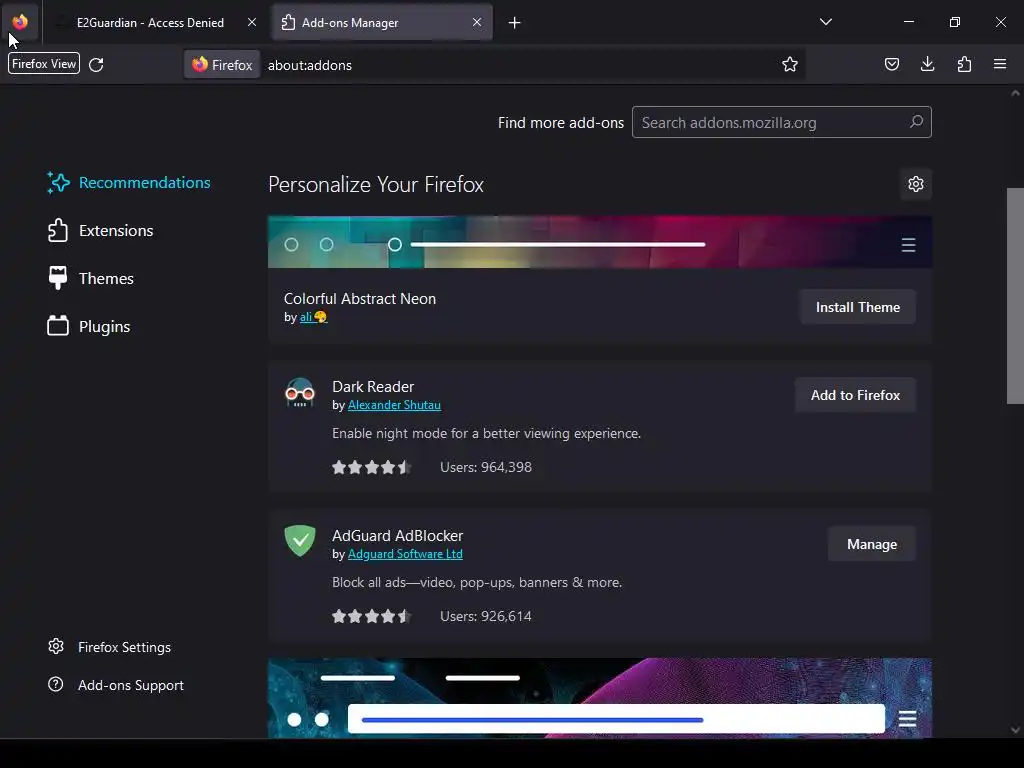Open author ali's profile link
This screenshot has height=768, width=1024.
click(313, 317)
